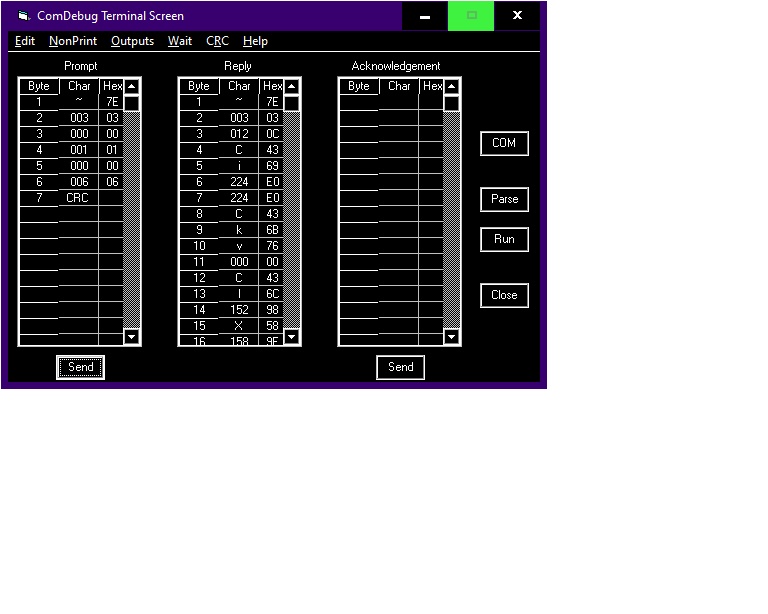Open the Help menu
The height and width of the screenshot is (614, 768).
(255, 41)
